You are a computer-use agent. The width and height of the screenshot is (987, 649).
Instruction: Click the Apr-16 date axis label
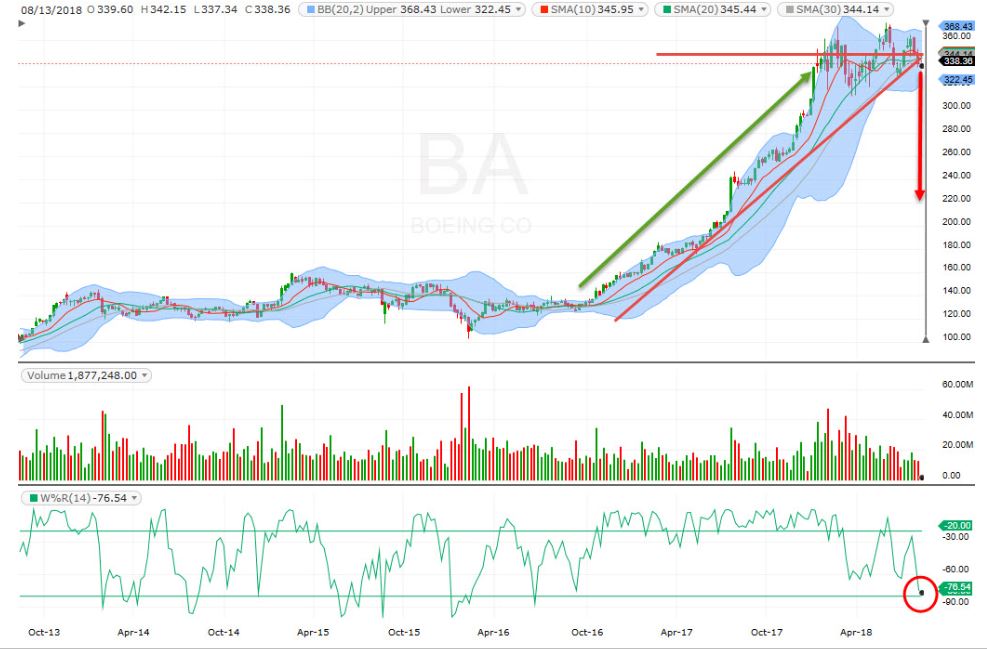493,632
